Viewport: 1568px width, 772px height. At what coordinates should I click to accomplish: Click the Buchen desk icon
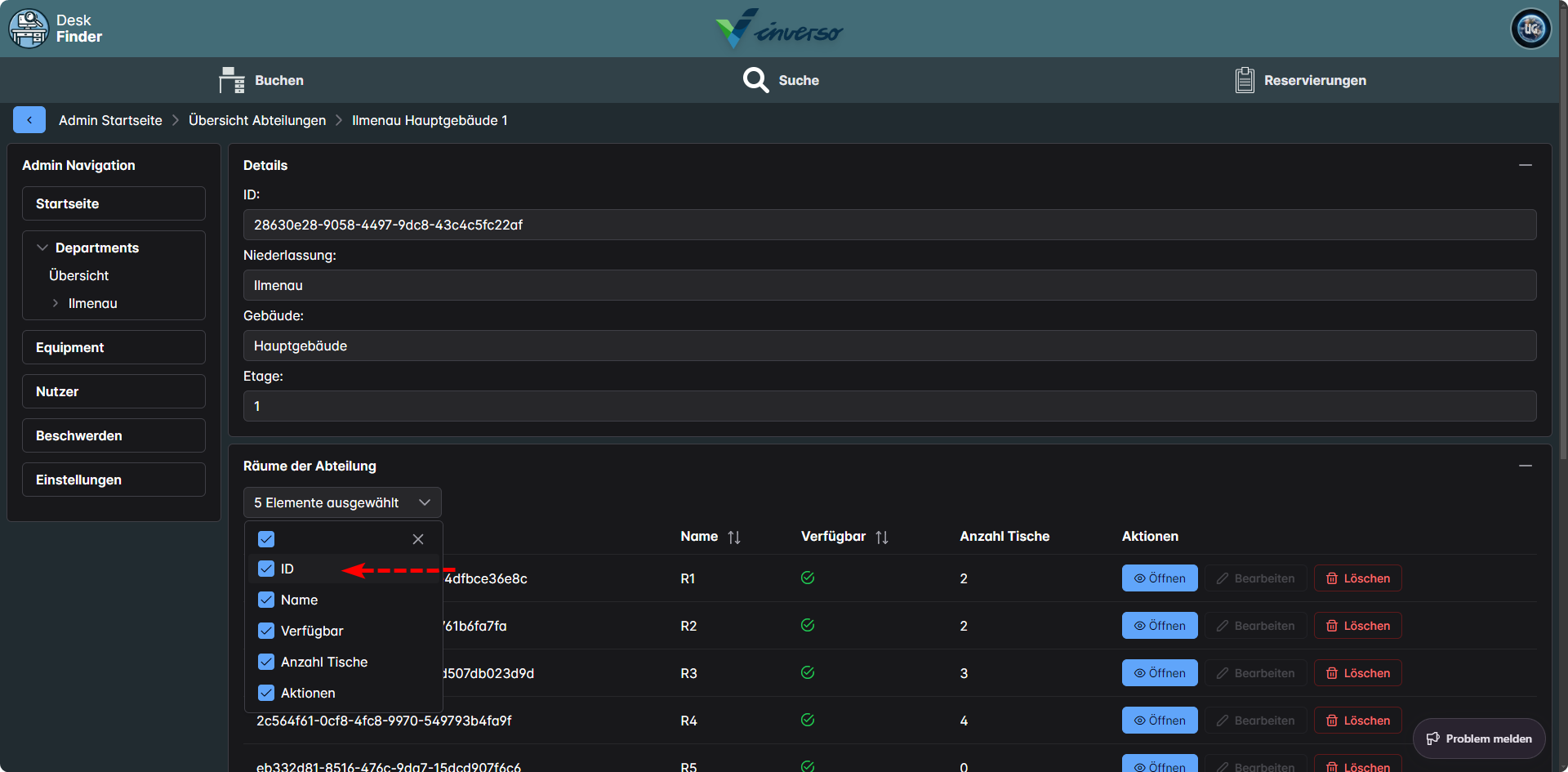[x=232, y=80]
